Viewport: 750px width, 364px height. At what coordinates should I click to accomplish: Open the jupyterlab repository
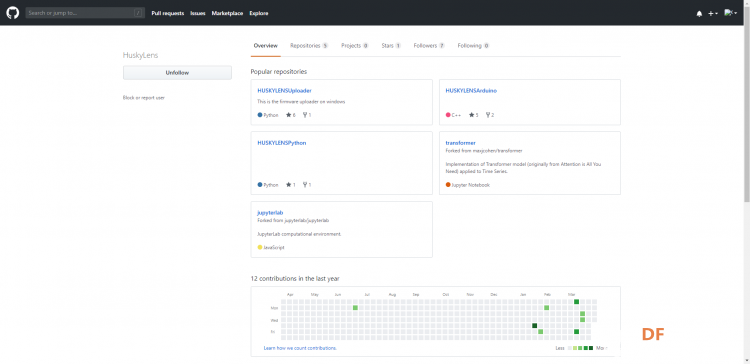(x=271, y=212)
